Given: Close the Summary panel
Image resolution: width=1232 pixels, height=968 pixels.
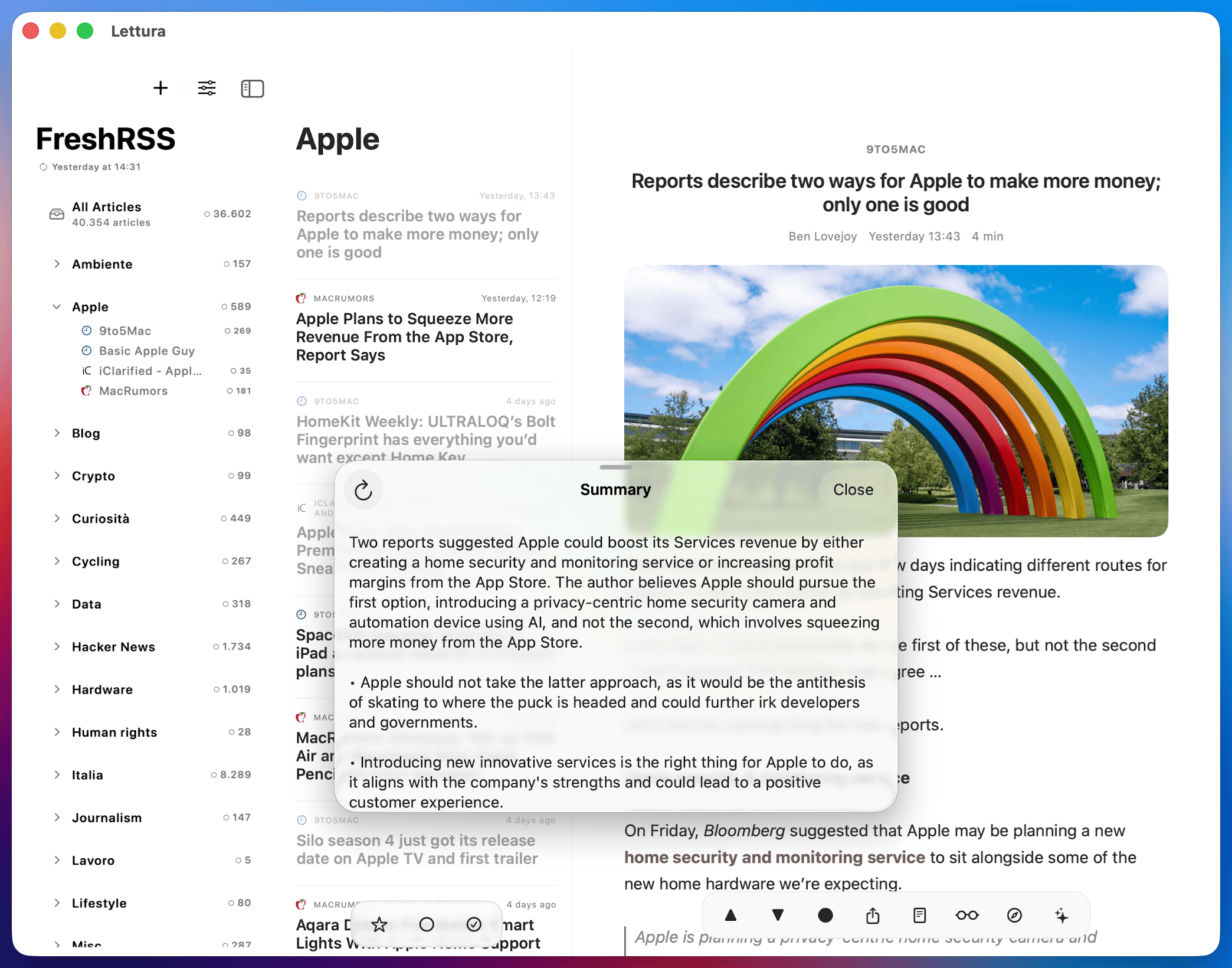Looking at the screenshot, I should point(853,490).
